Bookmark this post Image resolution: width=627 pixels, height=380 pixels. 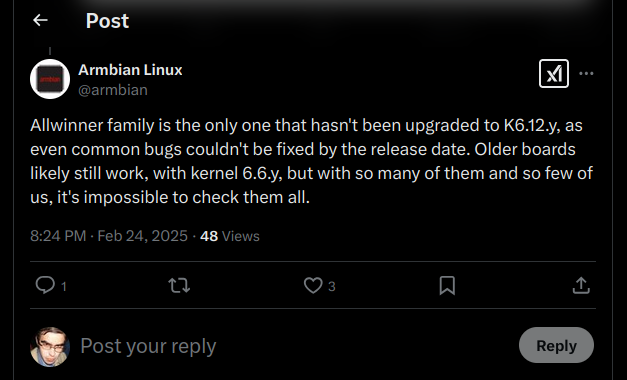click(447, 286)
